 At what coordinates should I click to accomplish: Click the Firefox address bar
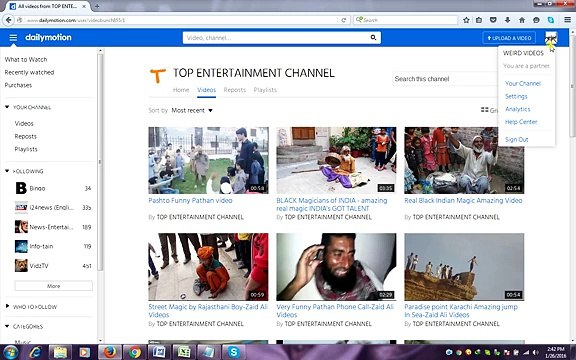pos(181,20)
